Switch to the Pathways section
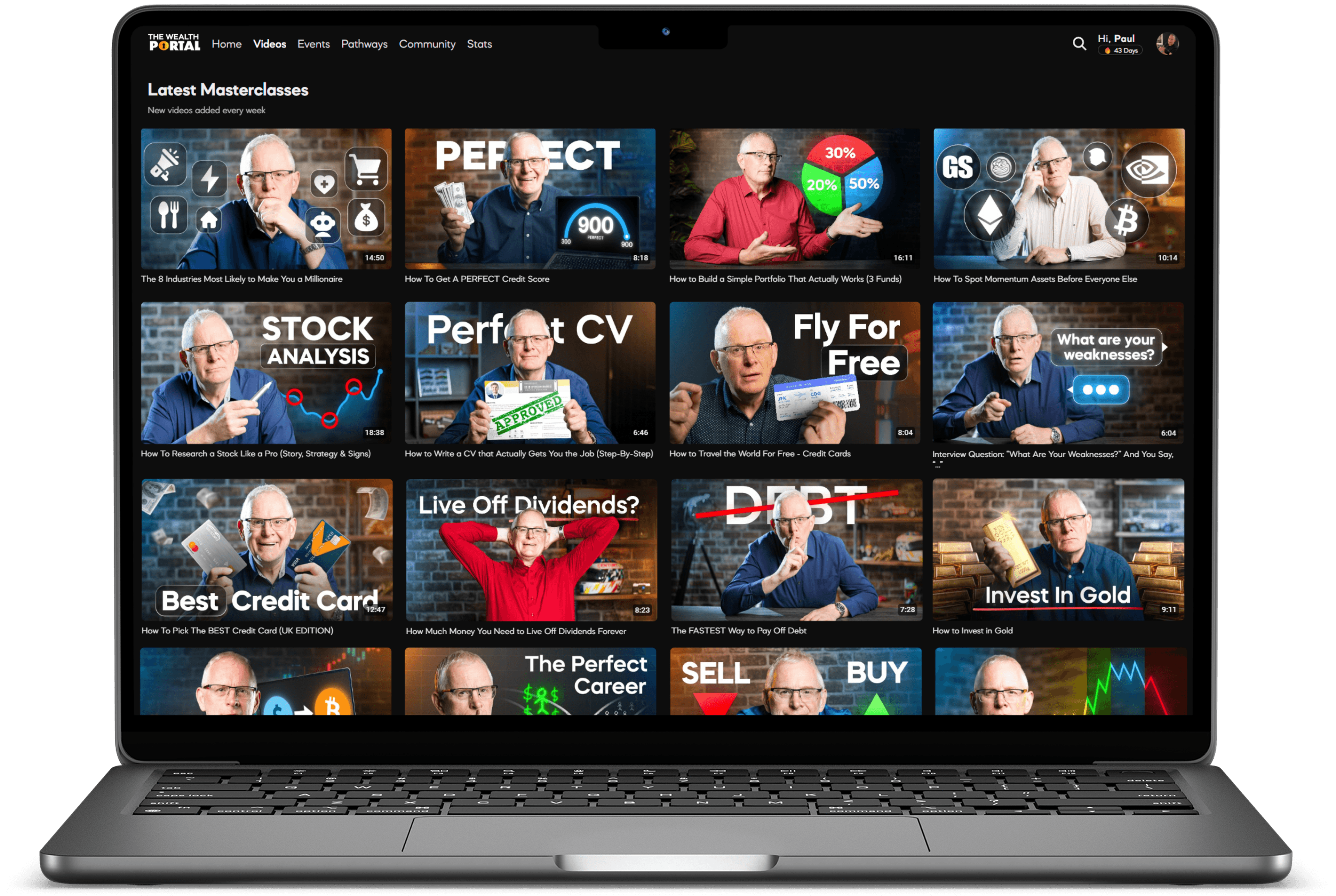The height and width of the screenshot is (896, 1336). pos(364,44)
